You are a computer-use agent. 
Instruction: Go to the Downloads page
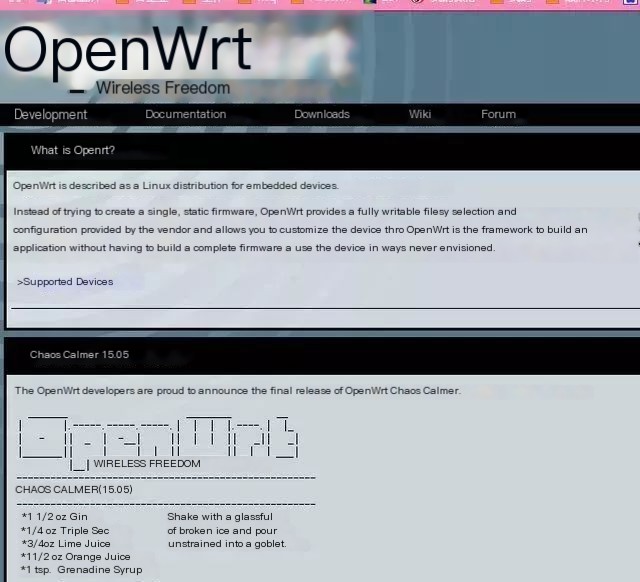click(322, 114)
